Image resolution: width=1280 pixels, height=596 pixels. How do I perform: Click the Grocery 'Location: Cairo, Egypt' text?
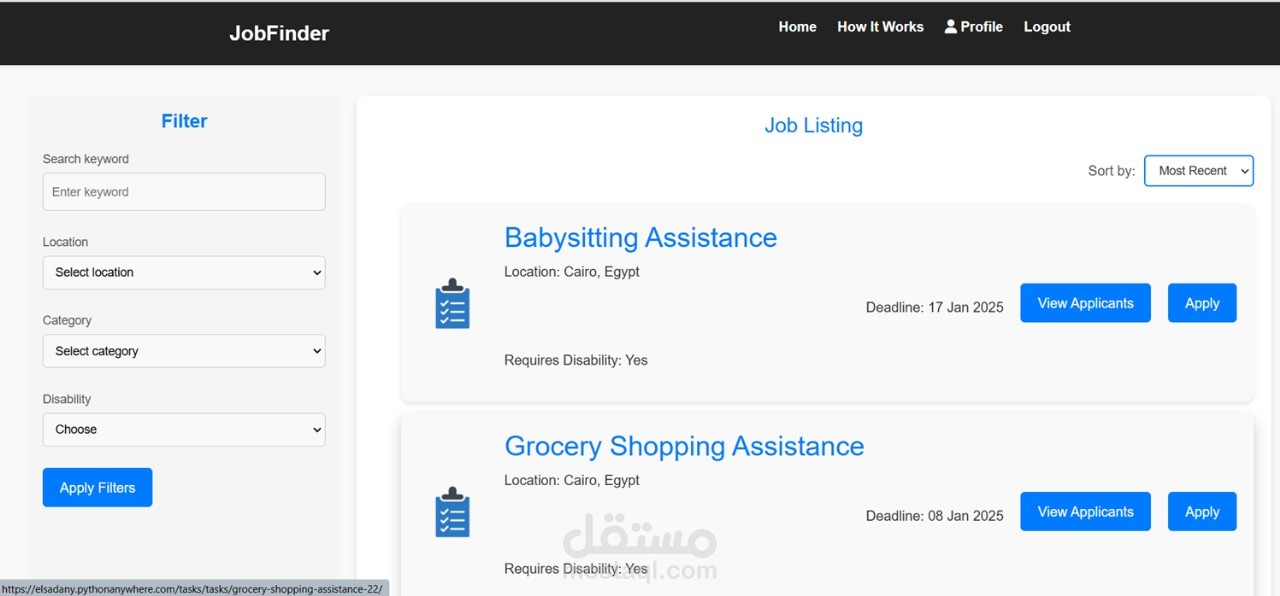click(x=572, y=480)
